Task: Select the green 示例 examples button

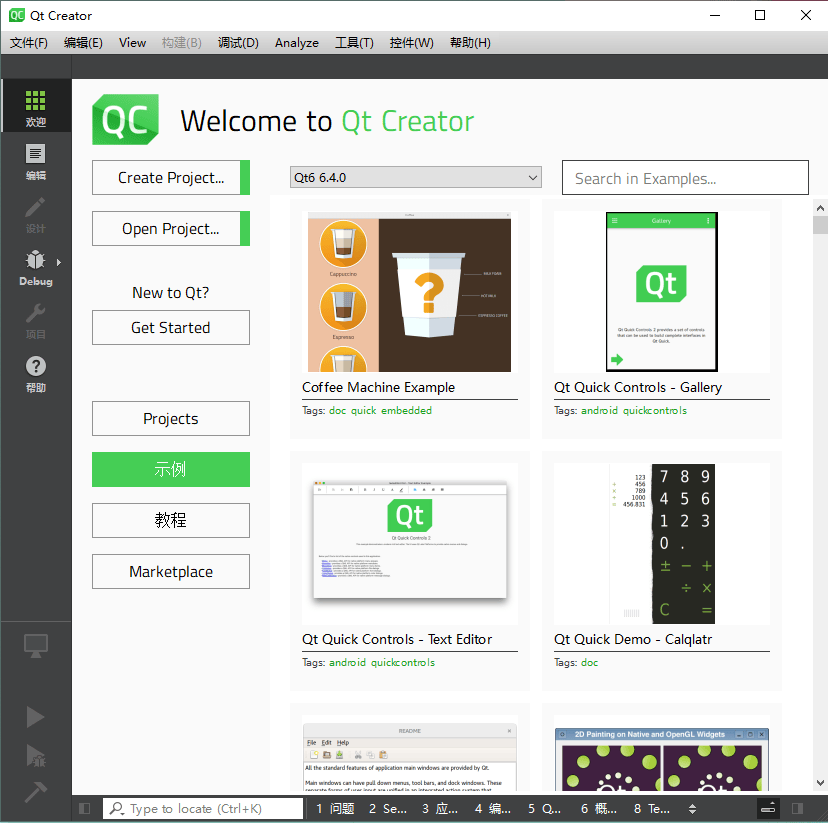Action: 171,469
